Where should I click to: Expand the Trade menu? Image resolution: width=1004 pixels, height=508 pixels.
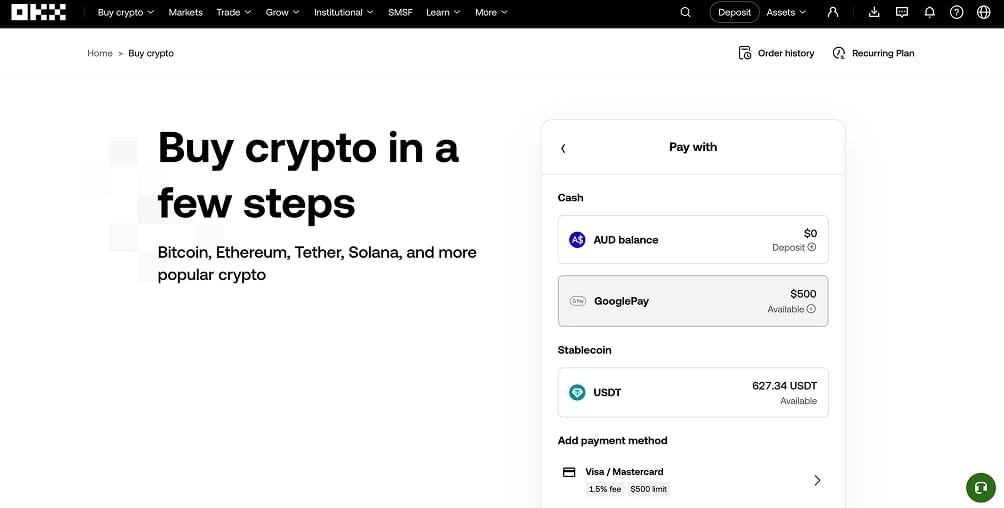click(234, 12)
